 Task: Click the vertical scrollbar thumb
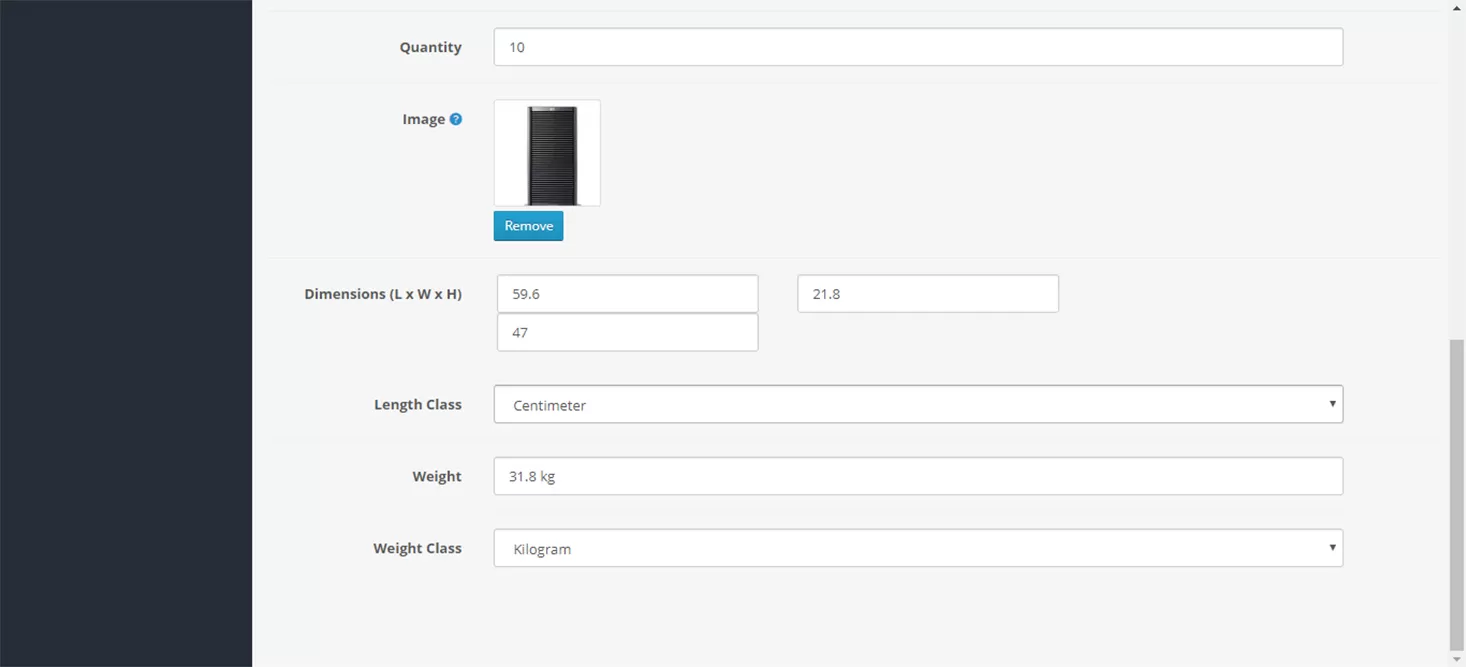click(x=1457, y=495)
